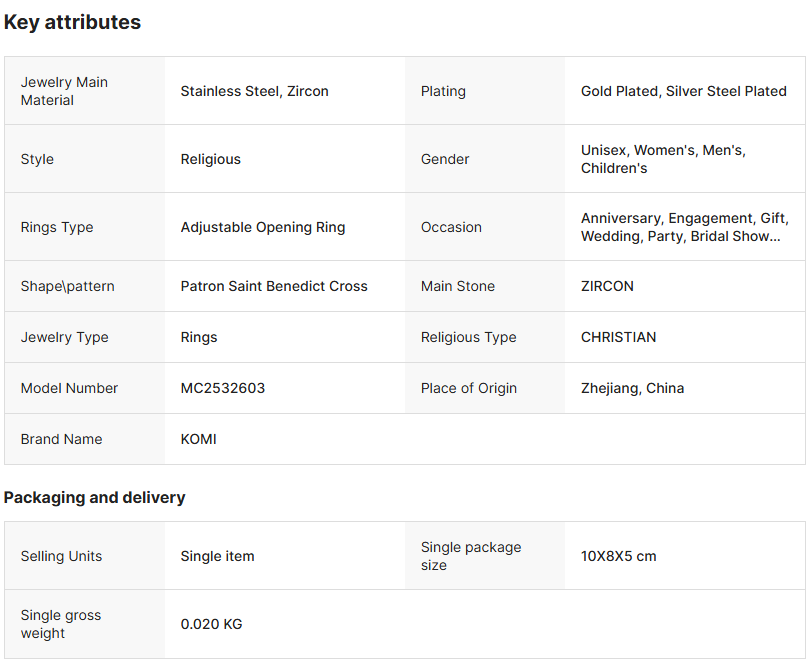Image resolution: width=812 pixels, height=670 pixels.
Task: Click the "ZIRCON" main stone value
Action: point(607,286)
